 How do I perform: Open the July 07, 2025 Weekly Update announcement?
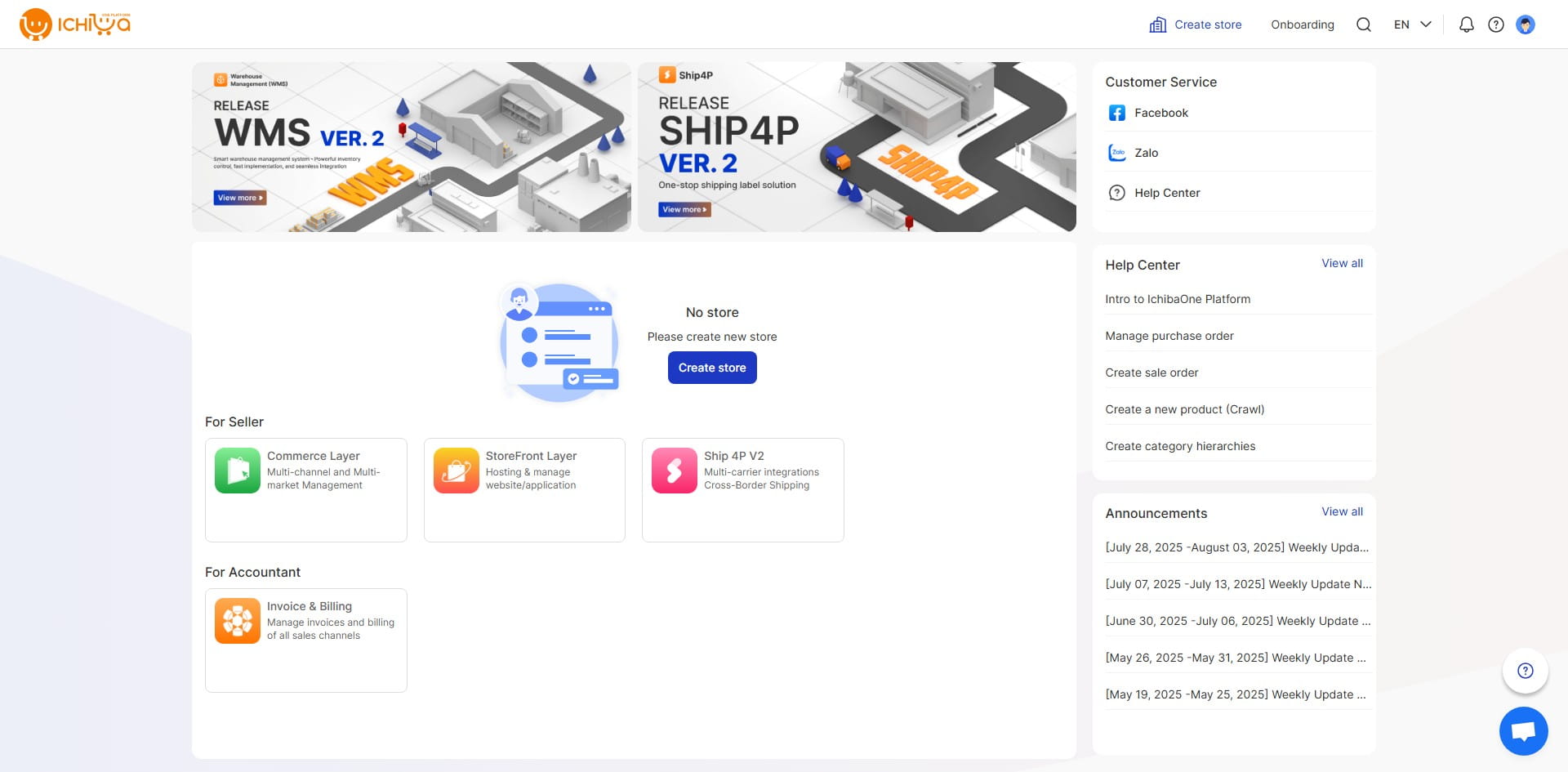1238,584
